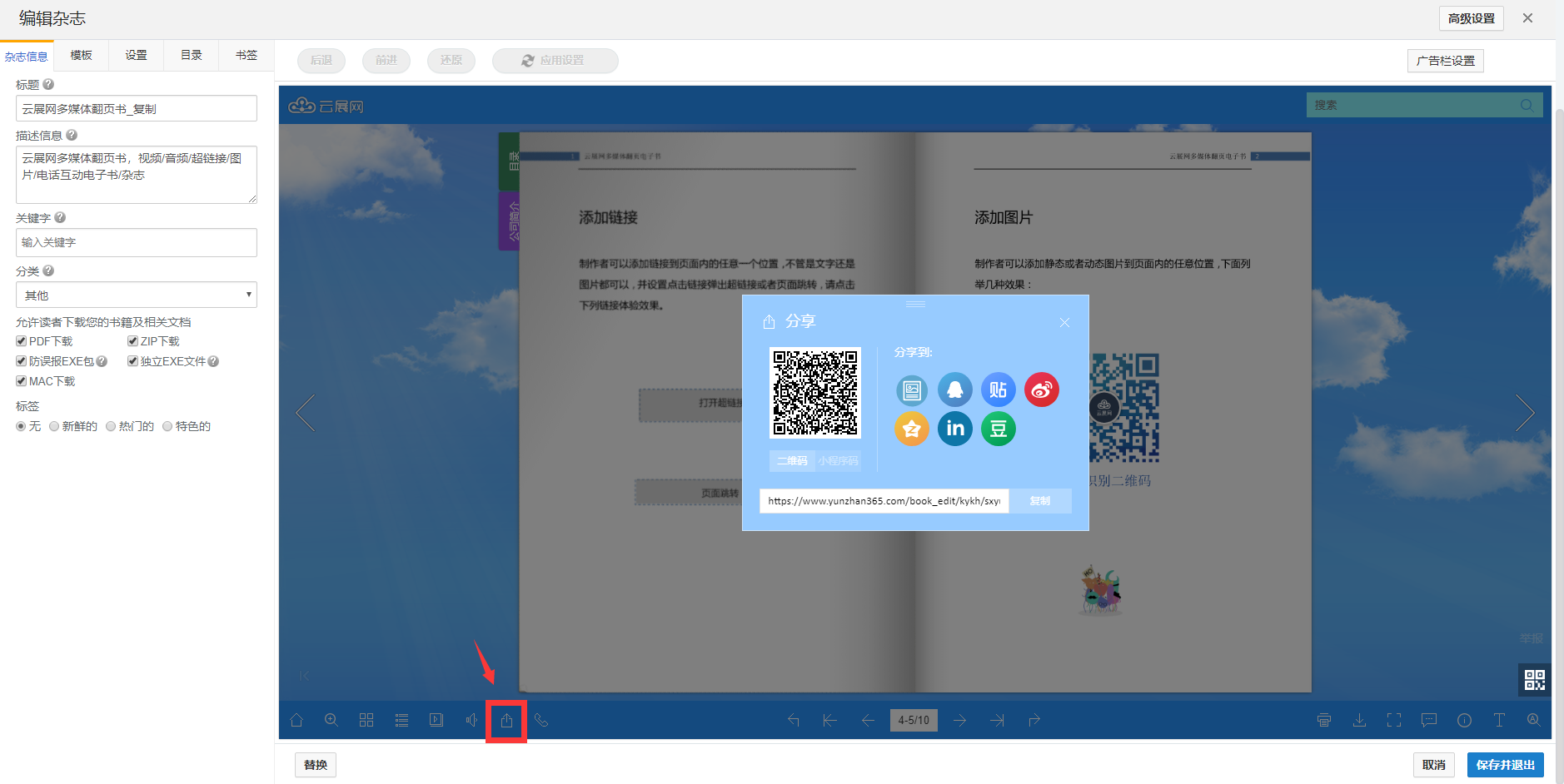Open 广告栏设置 button

[1446, 61]
